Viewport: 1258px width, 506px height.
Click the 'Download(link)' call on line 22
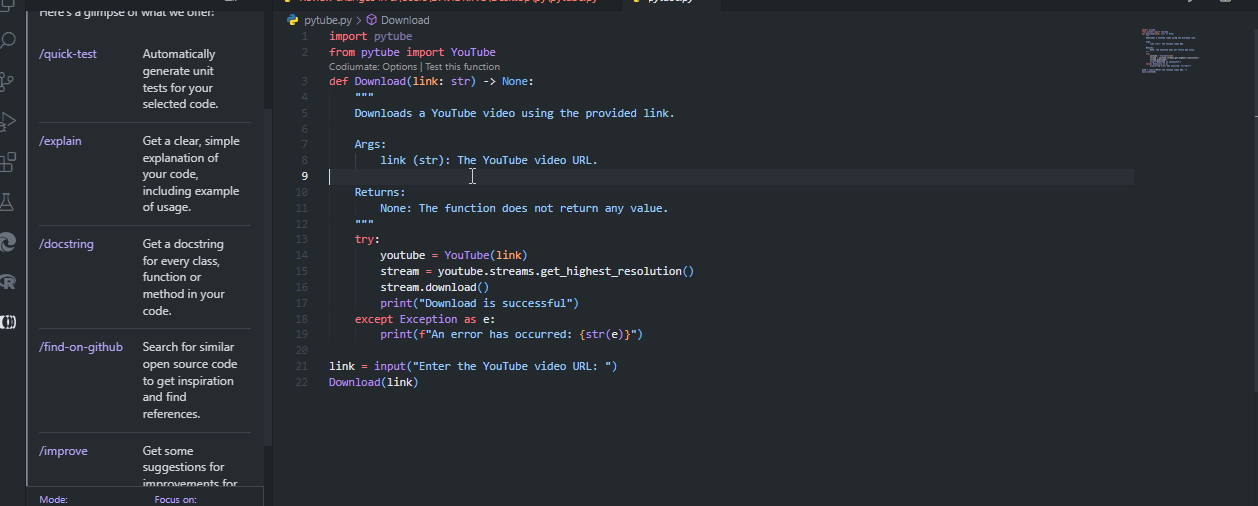tap(373, 382)
